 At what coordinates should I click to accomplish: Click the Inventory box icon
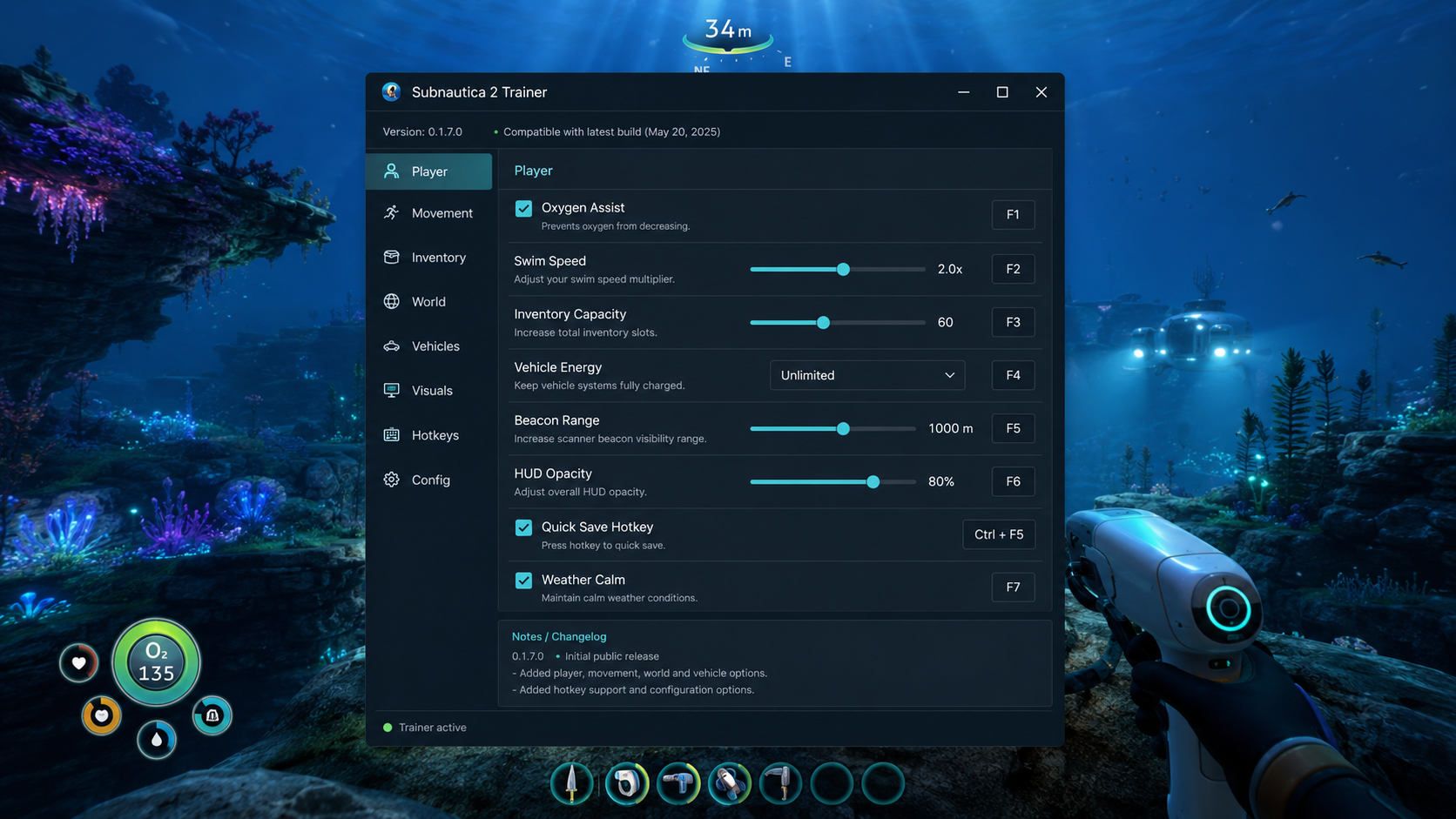pyautogui.click(x=392, y=257)
